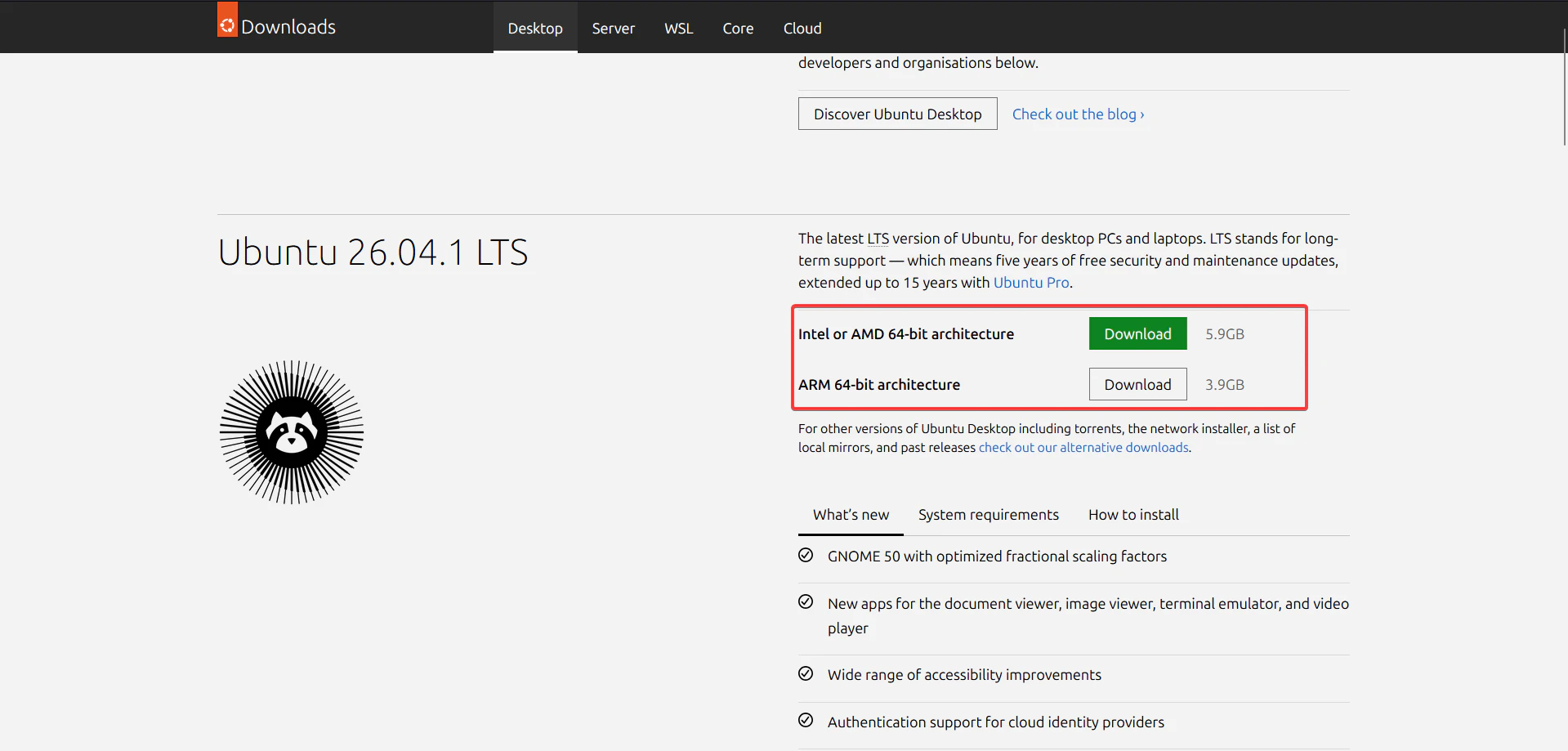Switch to the Server downloads tab
The height and width of the screenshot is (751, 1568).
[x=614, y=28]
